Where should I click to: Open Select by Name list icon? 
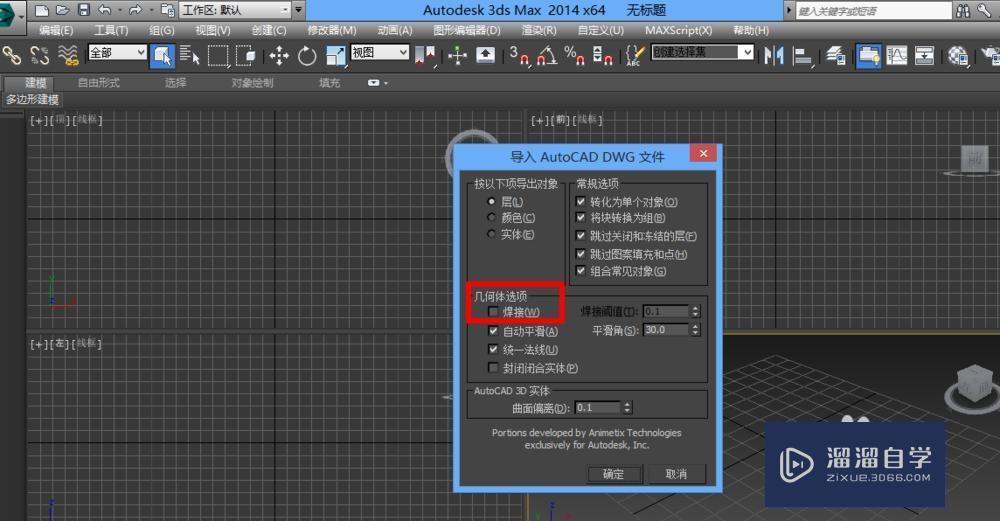189,55
